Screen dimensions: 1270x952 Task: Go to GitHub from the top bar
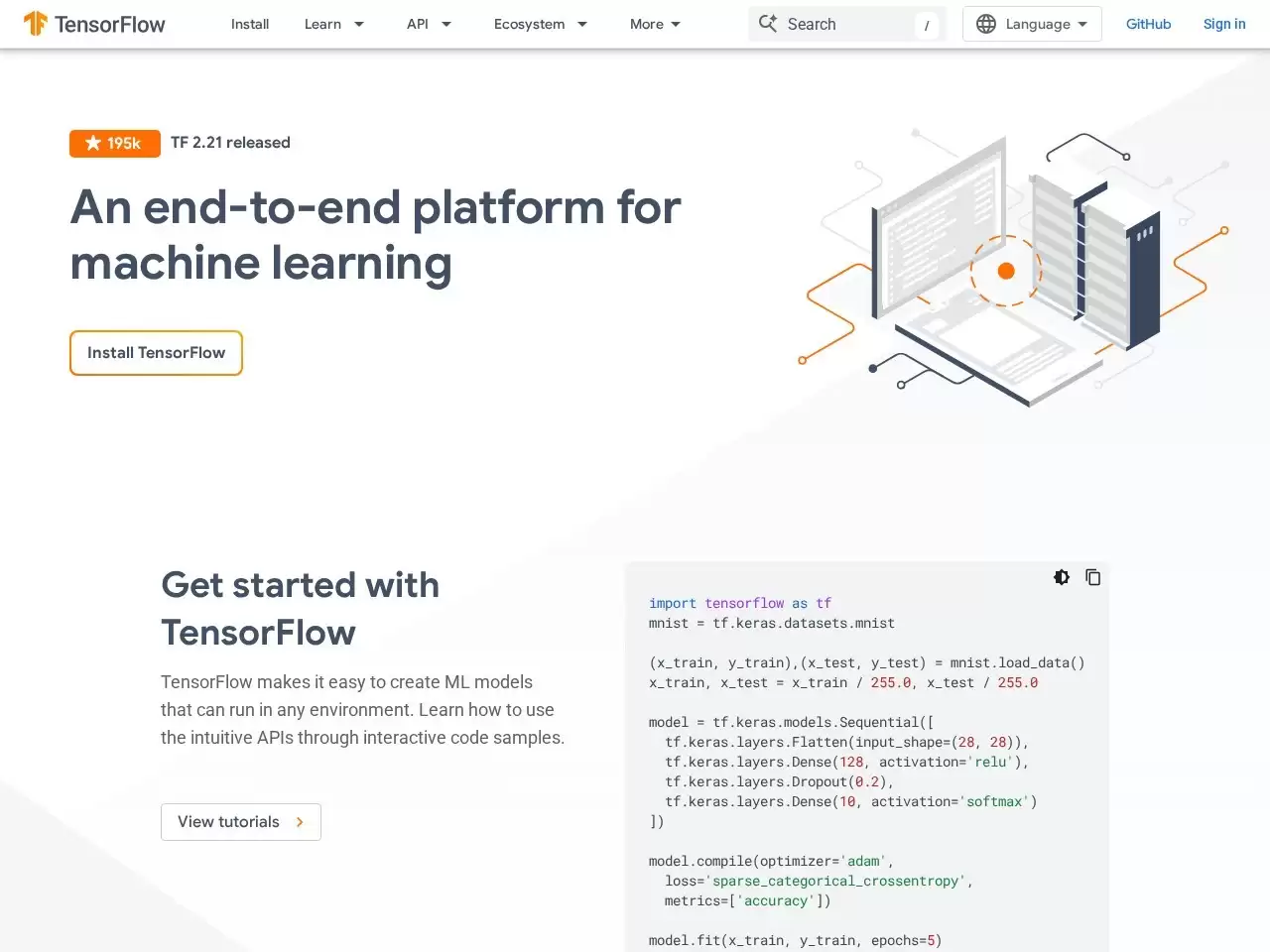tap(1148, 23)
